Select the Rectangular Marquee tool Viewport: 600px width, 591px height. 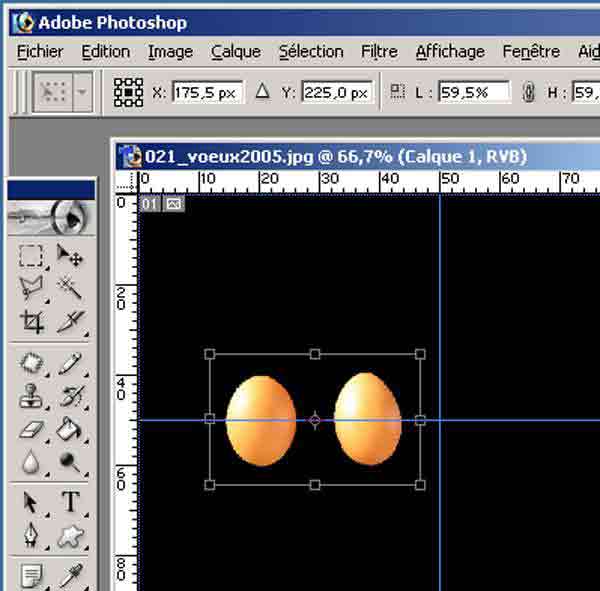pos(31,256)
